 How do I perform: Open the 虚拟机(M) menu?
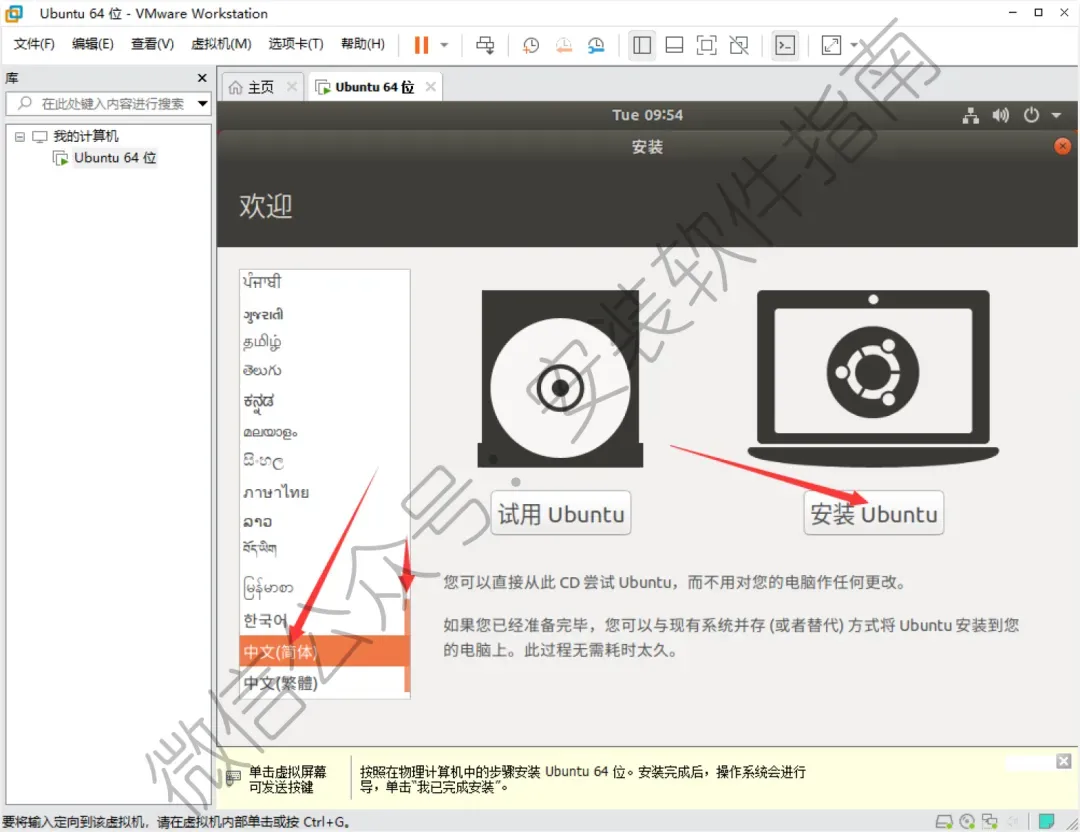tap(221, 44)
